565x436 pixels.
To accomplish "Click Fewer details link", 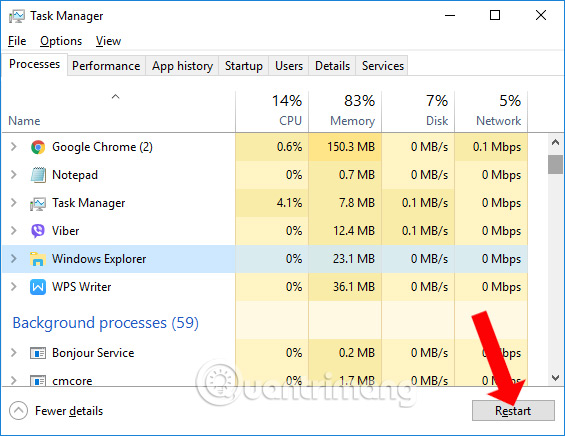I will pyautogui.click(x=69, y=411).
